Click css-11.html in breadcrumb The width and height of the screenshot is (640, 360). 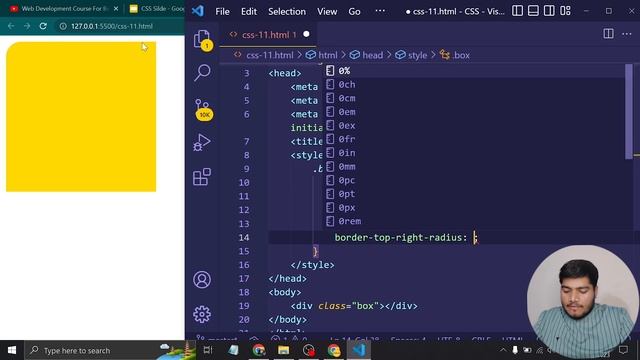[269, 55]
